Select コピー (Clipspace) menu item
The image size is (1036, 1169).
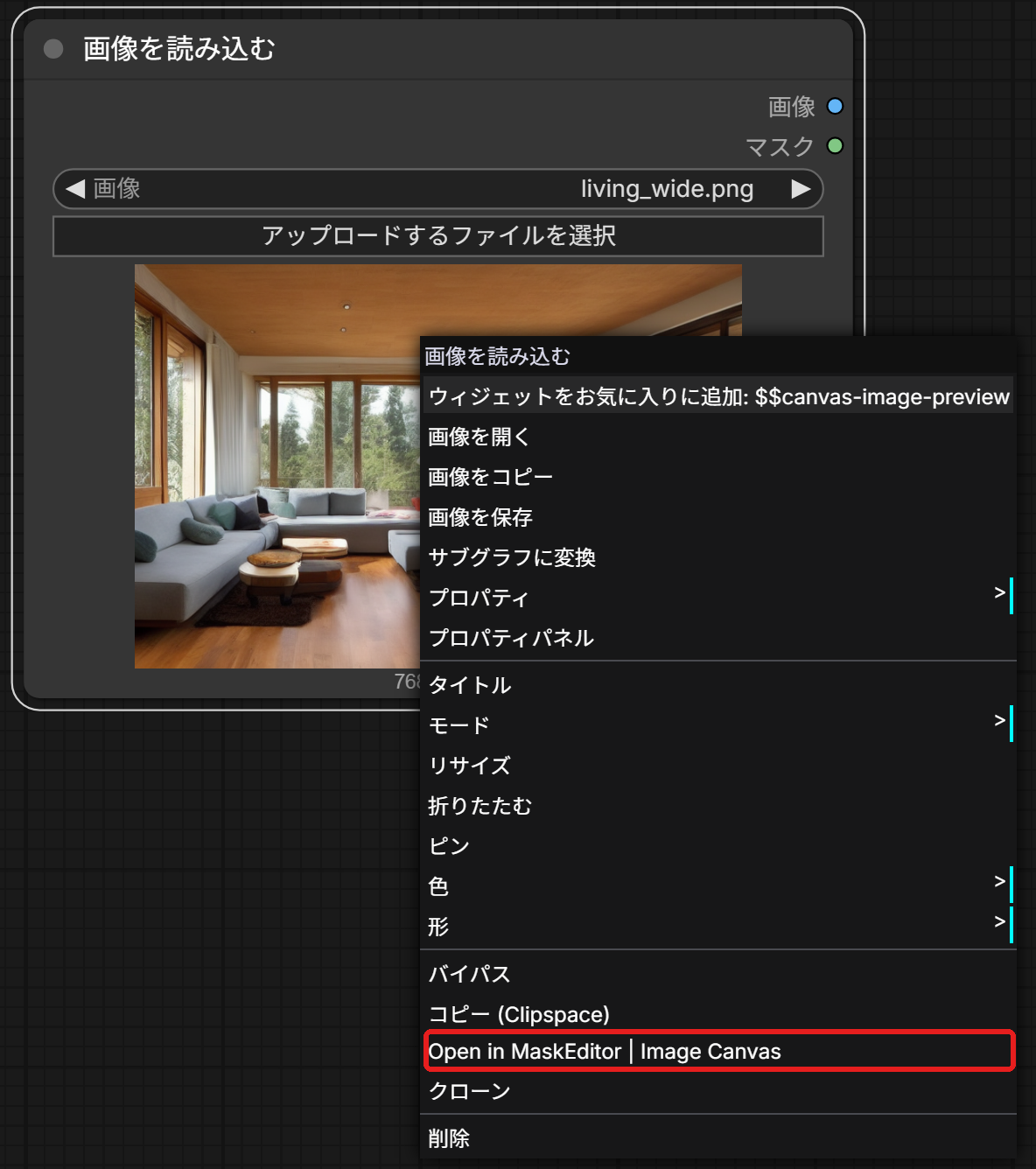718,1014
